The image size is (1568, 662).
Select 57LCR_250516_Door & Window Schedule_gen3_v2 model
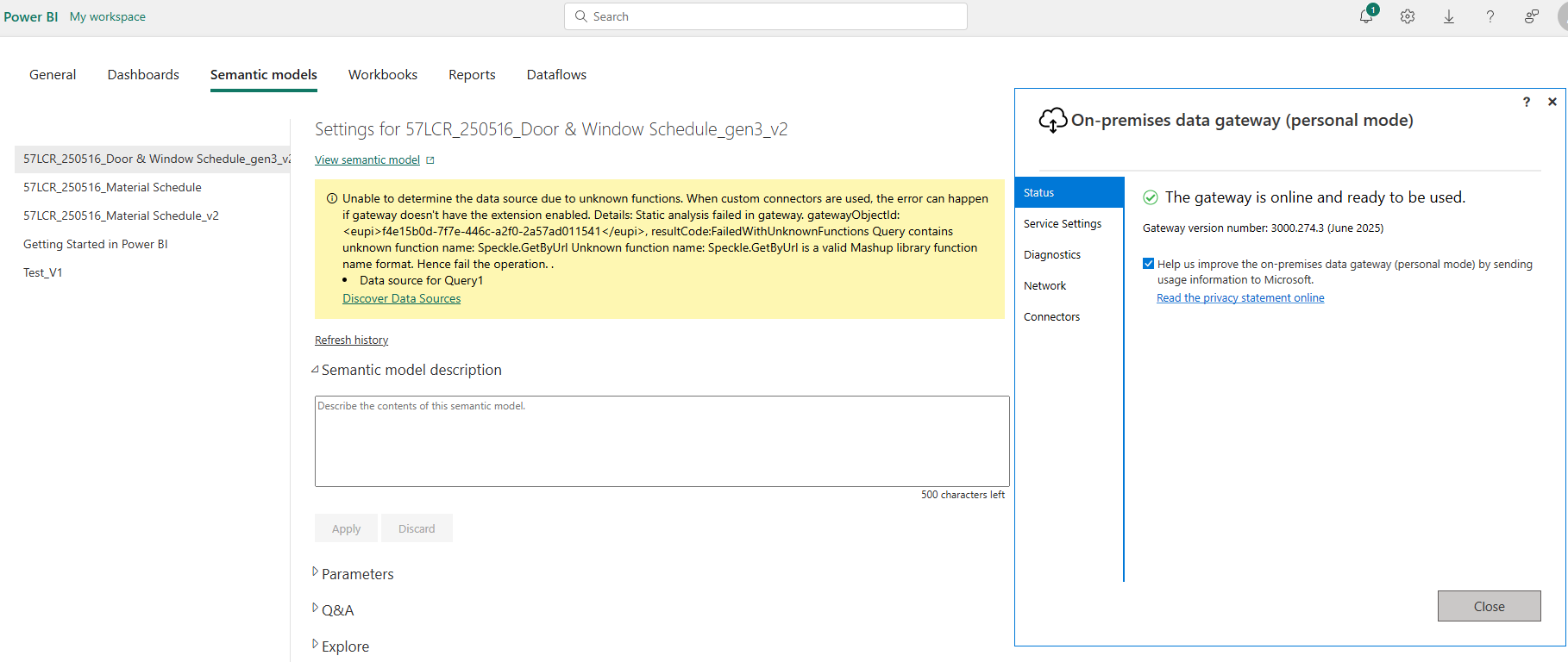tap(153, 159)
